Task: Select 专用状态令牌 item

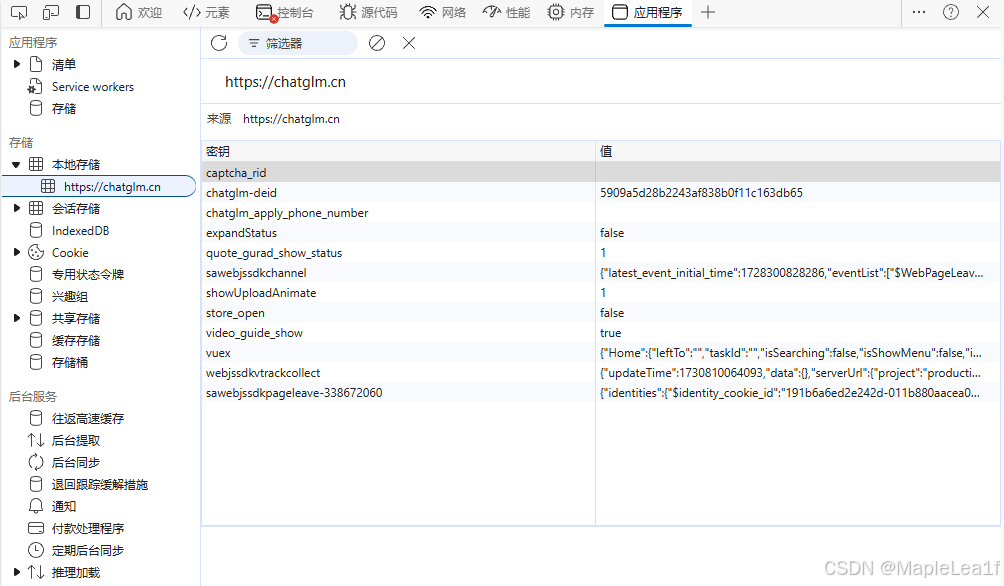Action: (88, 274)
